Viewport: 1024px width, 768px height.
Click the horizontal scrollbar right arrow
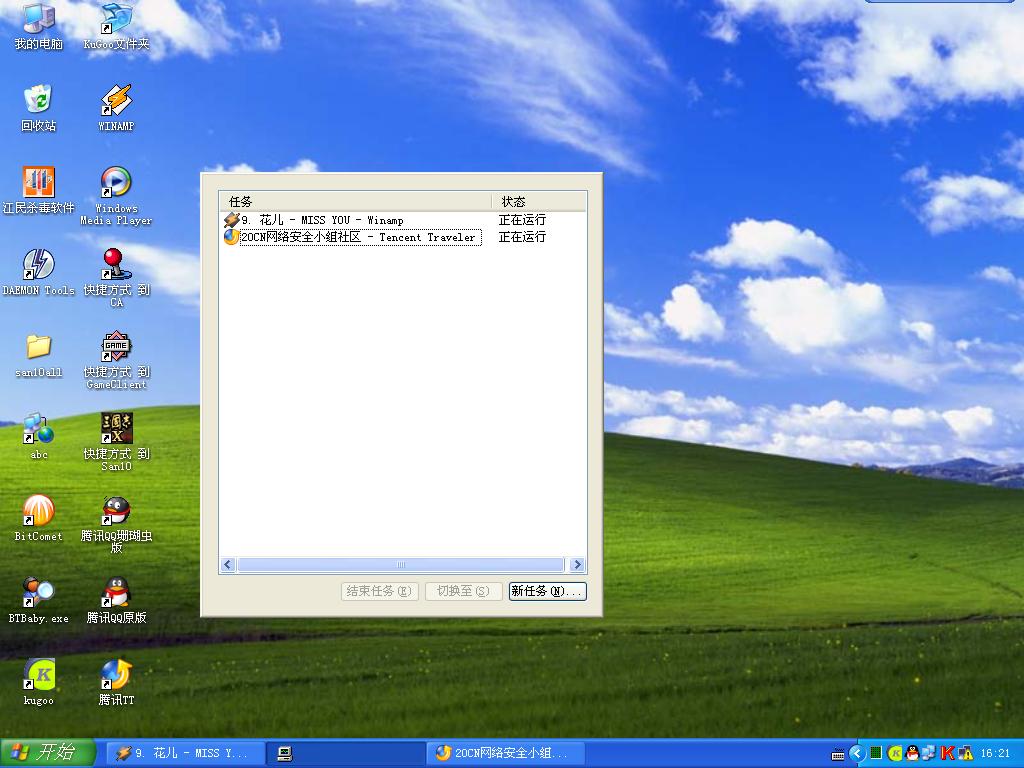coord(577,565)
